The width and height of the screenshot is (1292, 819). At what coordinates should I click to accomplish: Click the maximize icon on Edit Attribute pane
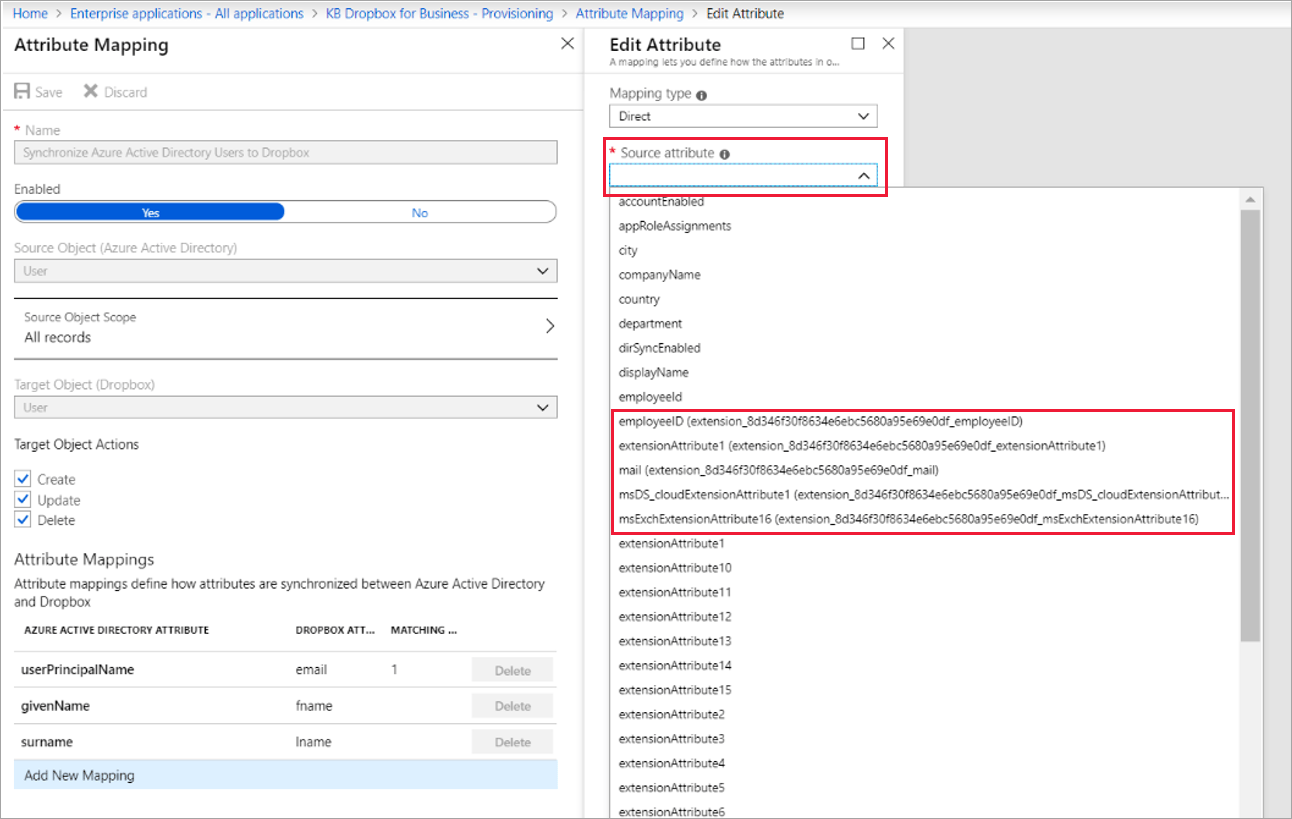857,43
